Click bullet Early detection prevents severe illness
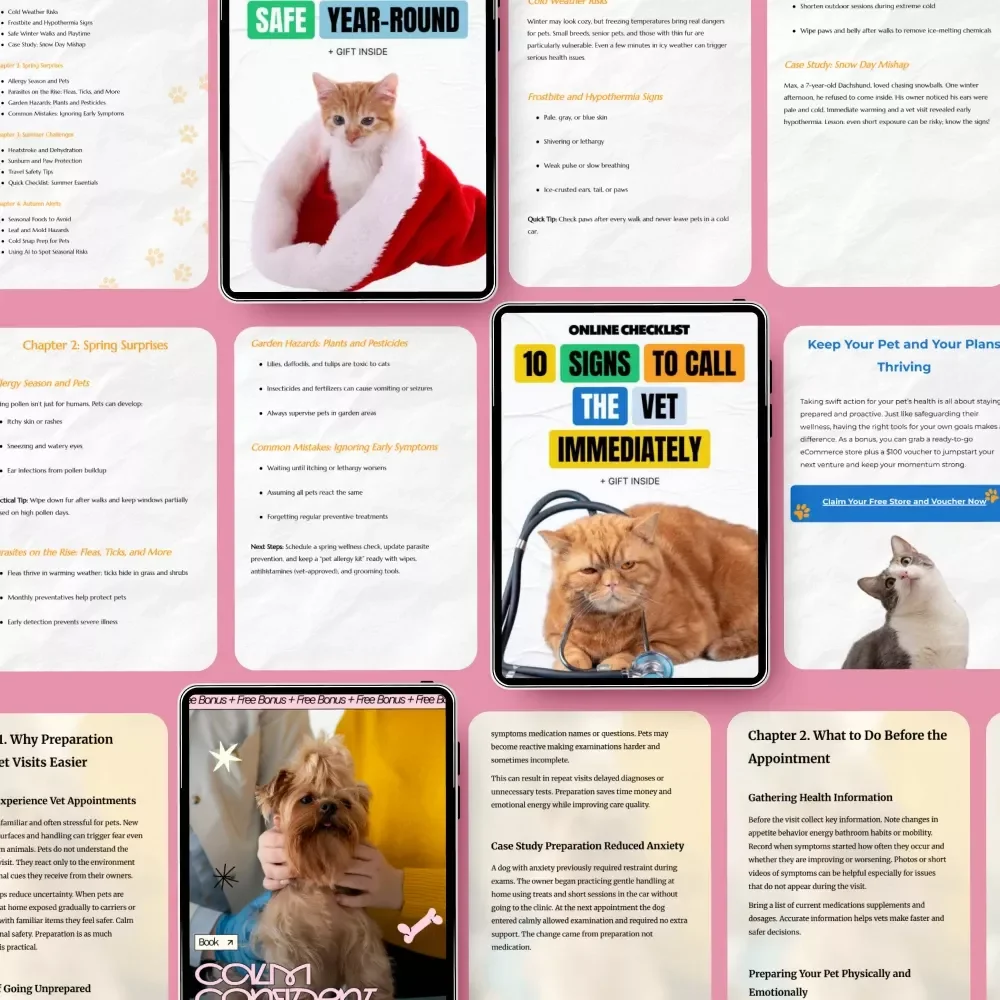The height and width of the screenshot is (1000, 1000). click(62, 622)
